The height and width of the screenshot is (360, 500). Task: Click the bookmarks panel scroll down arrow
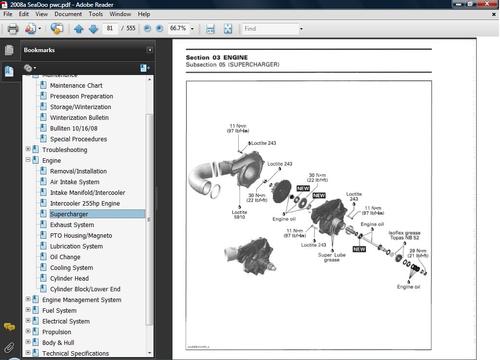coord(149,353)
